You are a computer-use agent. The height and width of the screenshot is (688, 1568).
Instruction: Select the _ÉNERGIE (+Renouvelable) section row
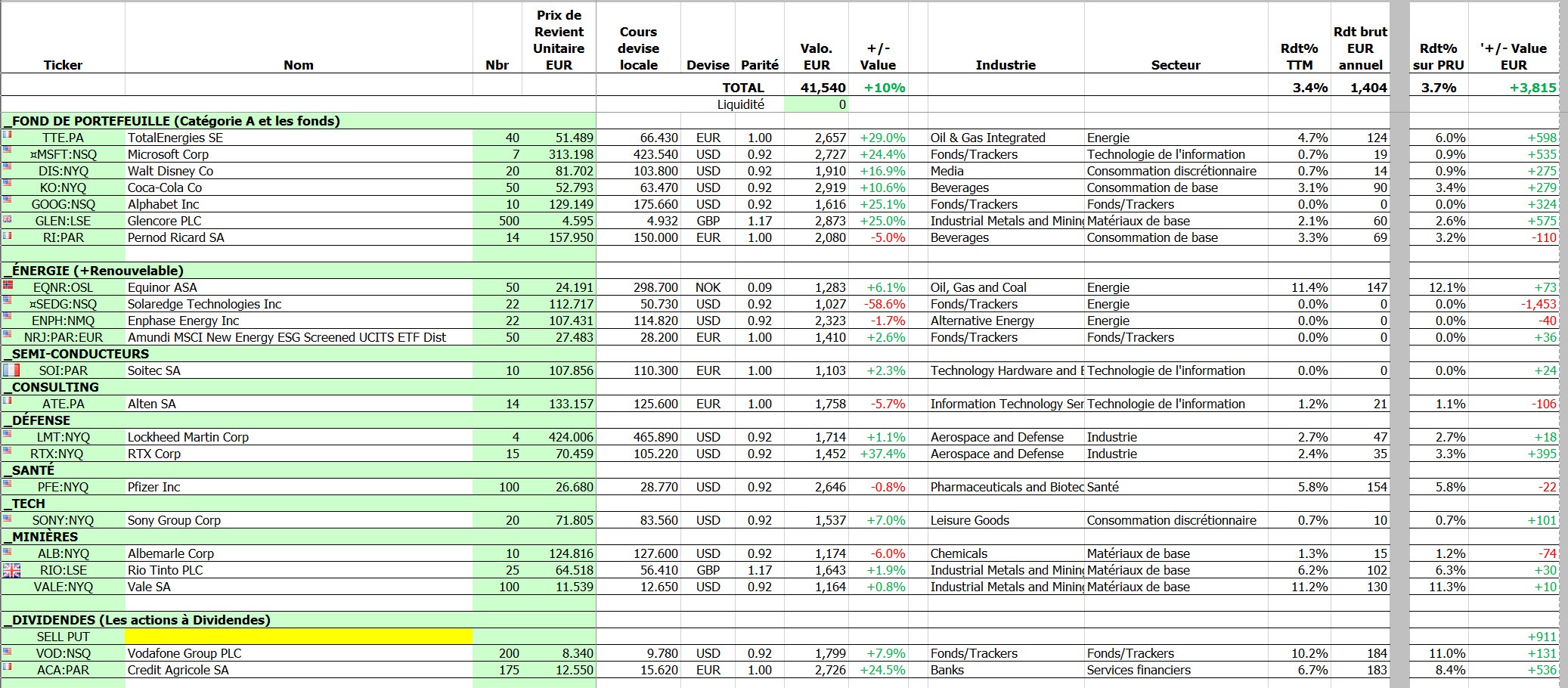click(299, 271)
